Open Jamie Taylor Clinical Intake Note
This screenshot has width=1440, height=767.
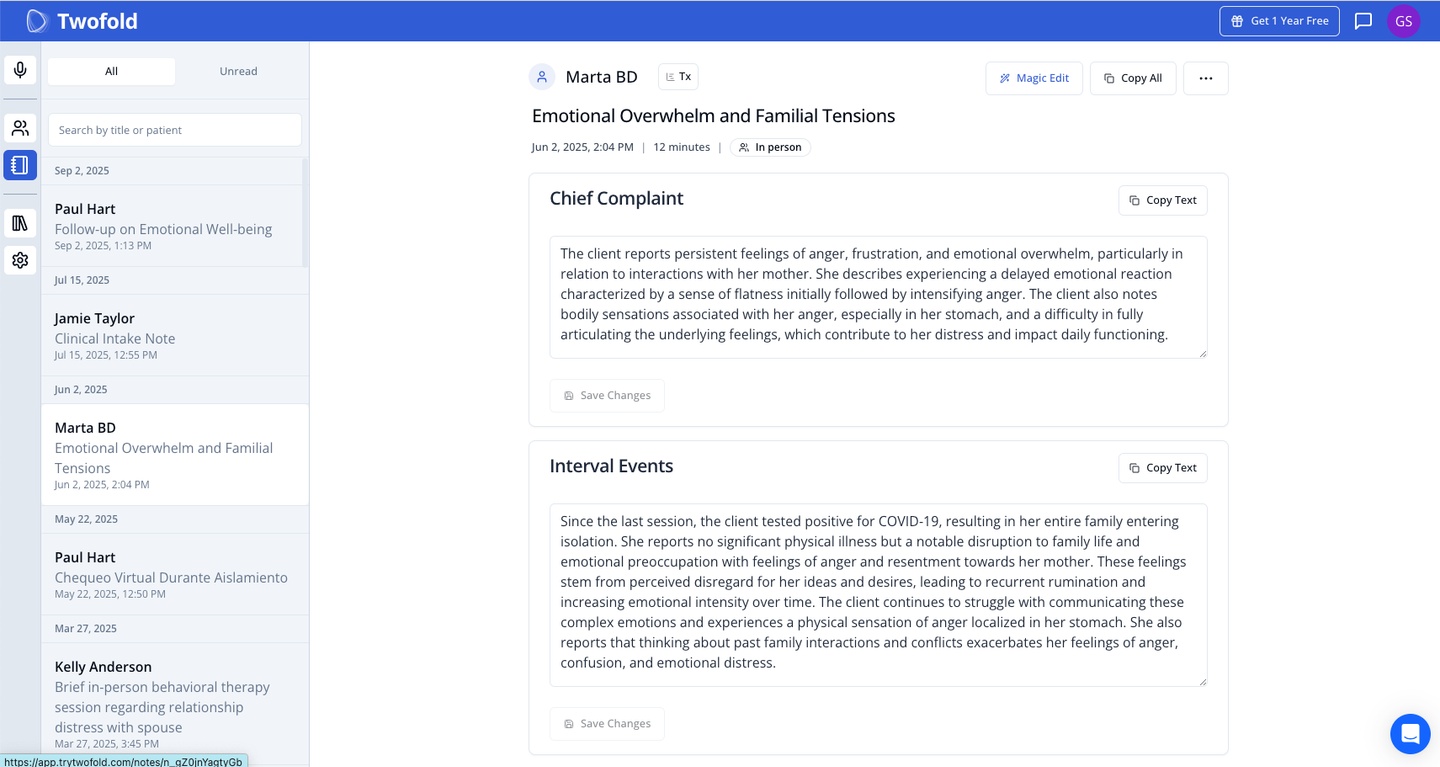click(x=174, y=335)
